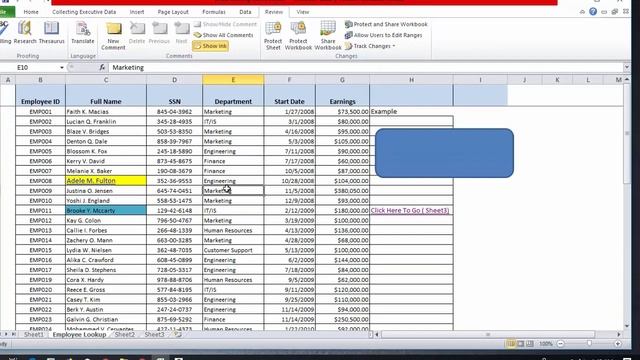This screenshot has width=640, height=360.
Task: Click the Insert Function fx icon
Action: [102, 68]
